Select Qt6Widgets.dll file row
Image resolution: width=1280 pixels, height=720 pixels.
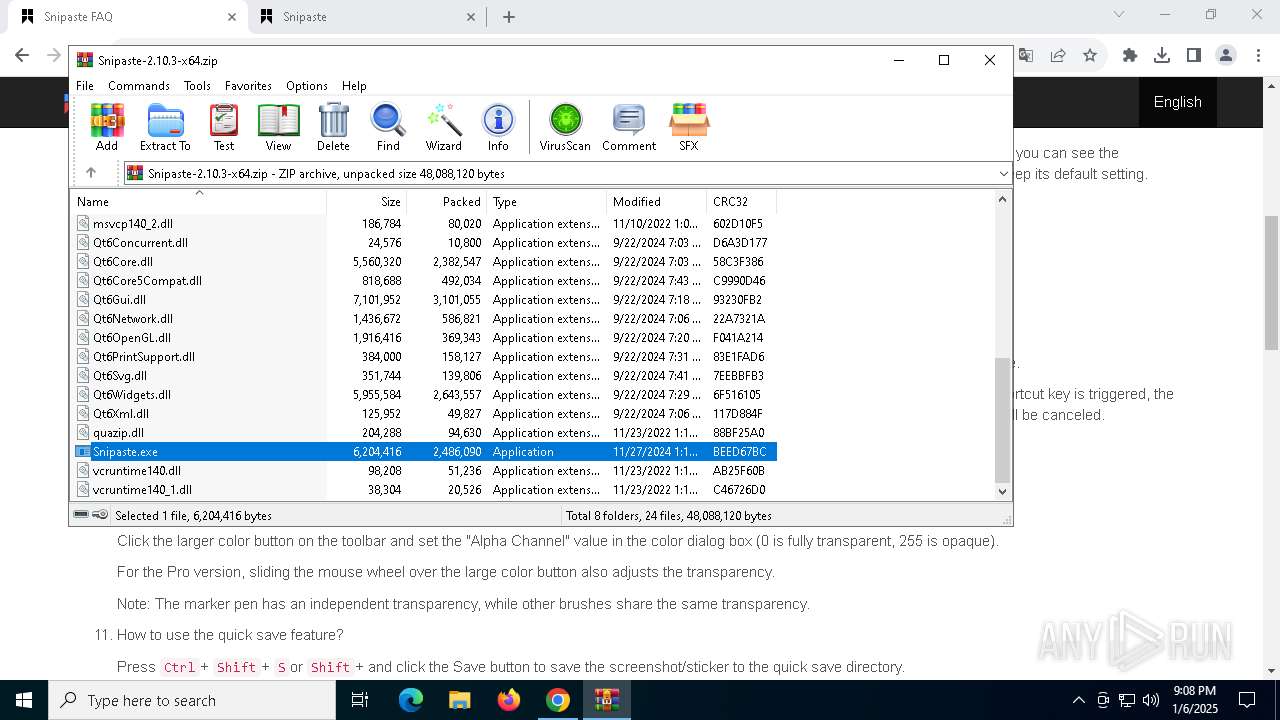[x=425, y=395]
